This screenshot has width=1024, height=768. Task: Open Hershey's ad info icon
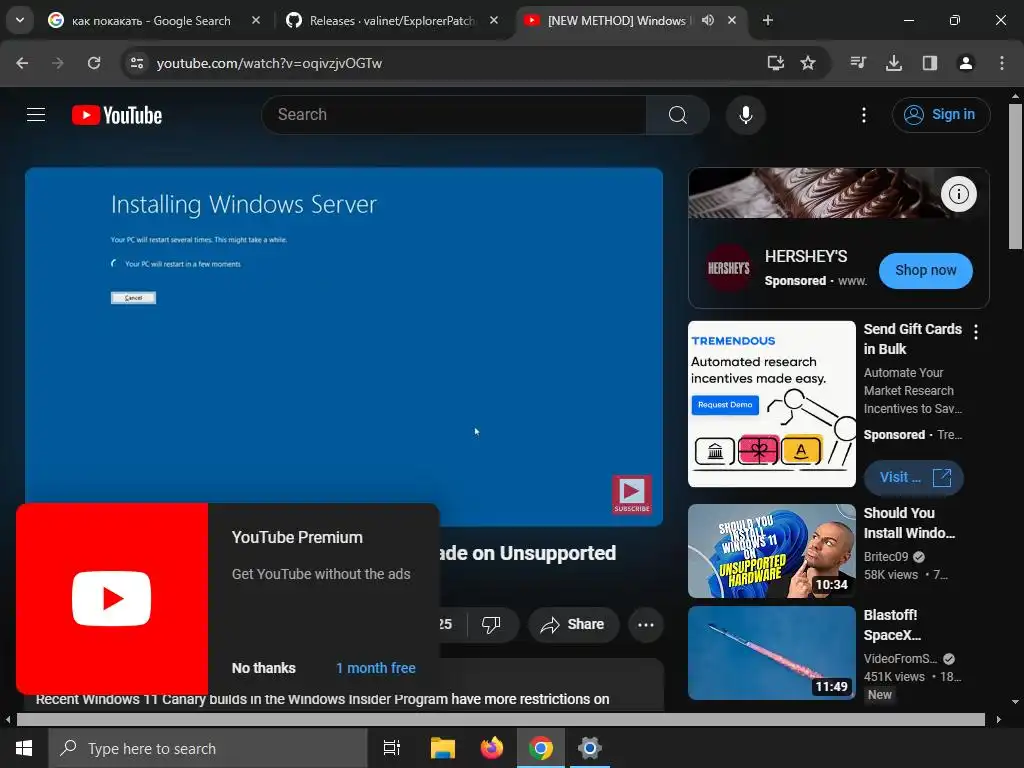(x=959, y=194)
